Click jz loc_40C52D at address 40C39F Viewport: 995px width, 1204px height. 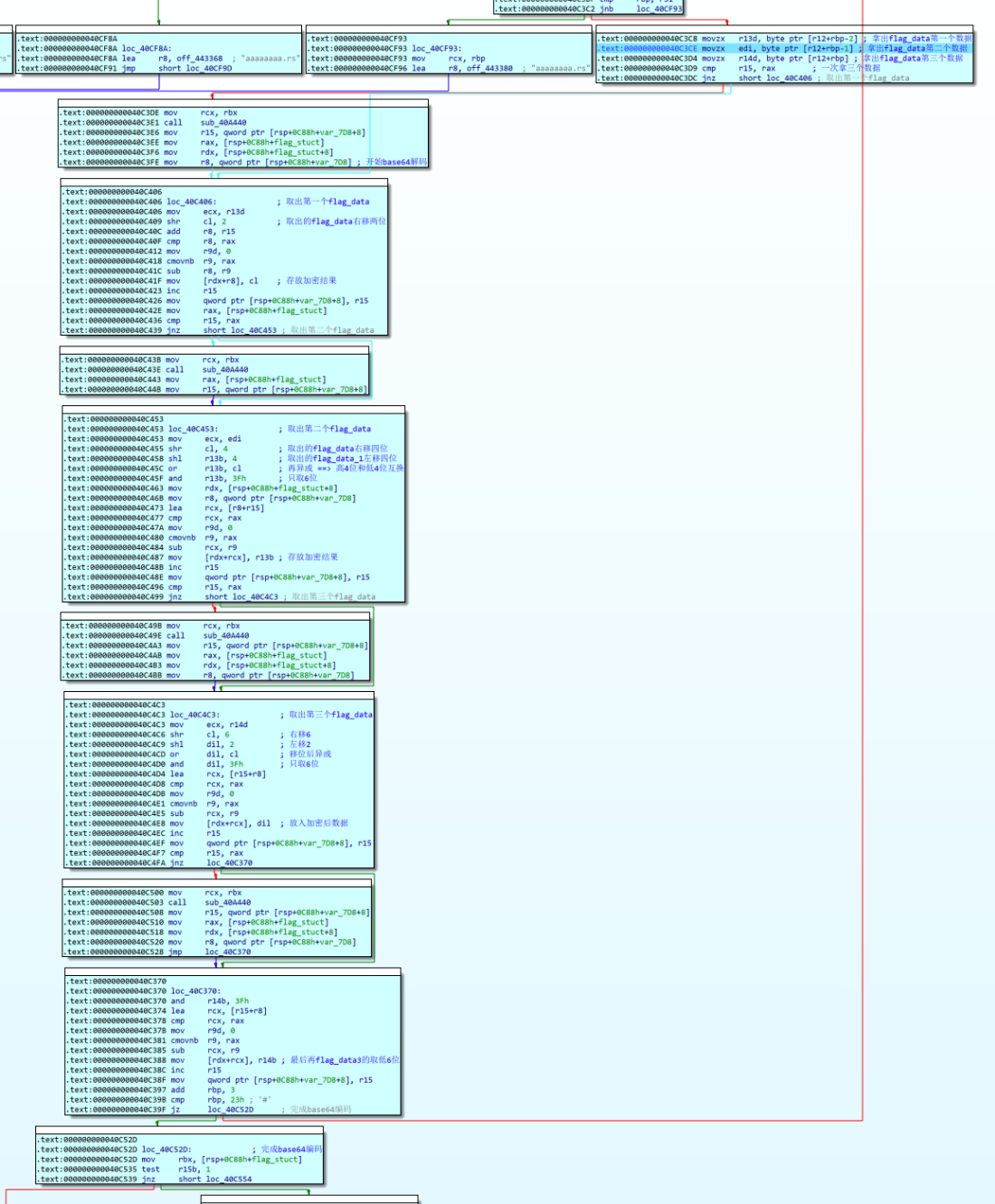click(x=230, y=1110)
